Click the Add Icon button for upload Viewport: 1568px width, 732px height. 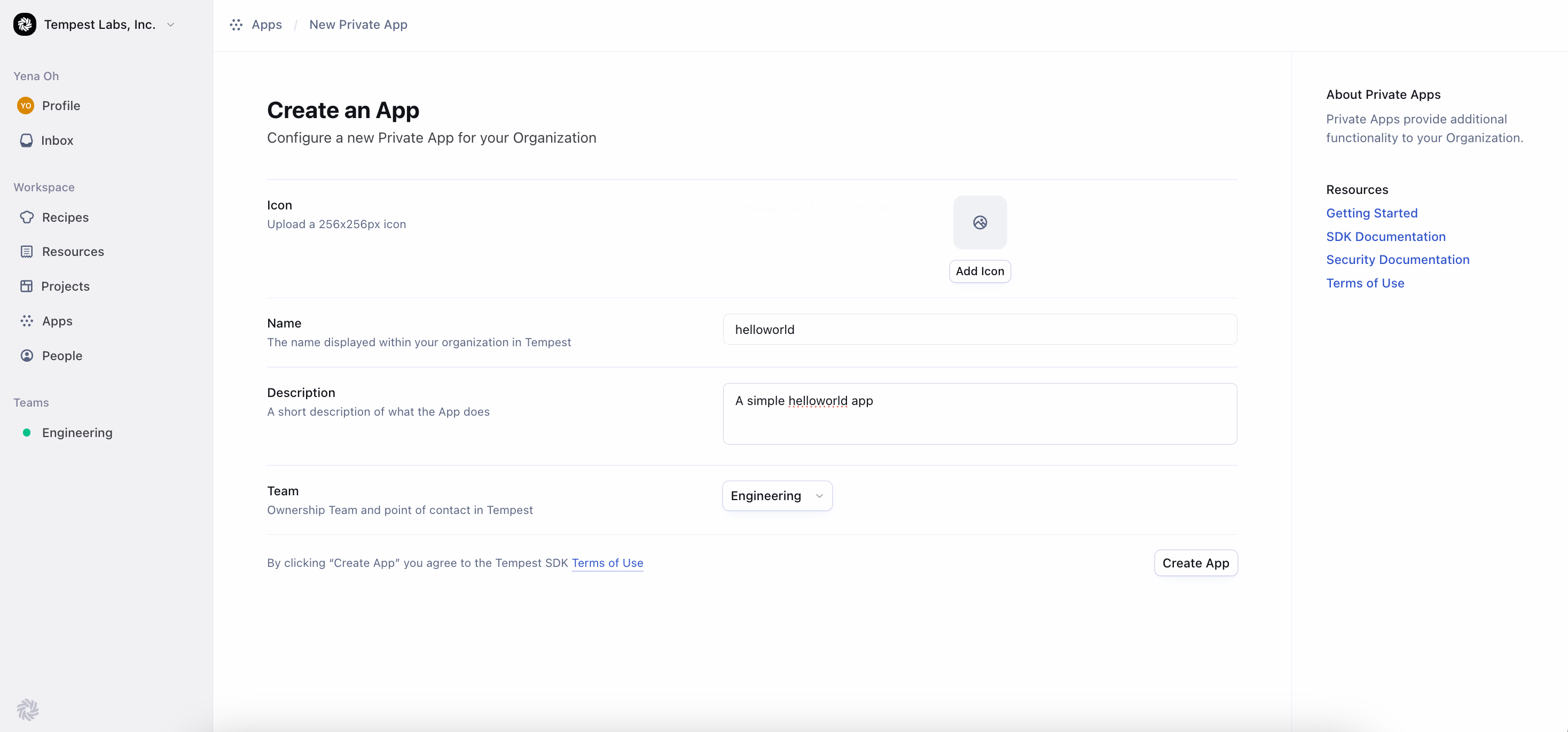(980, 270)
